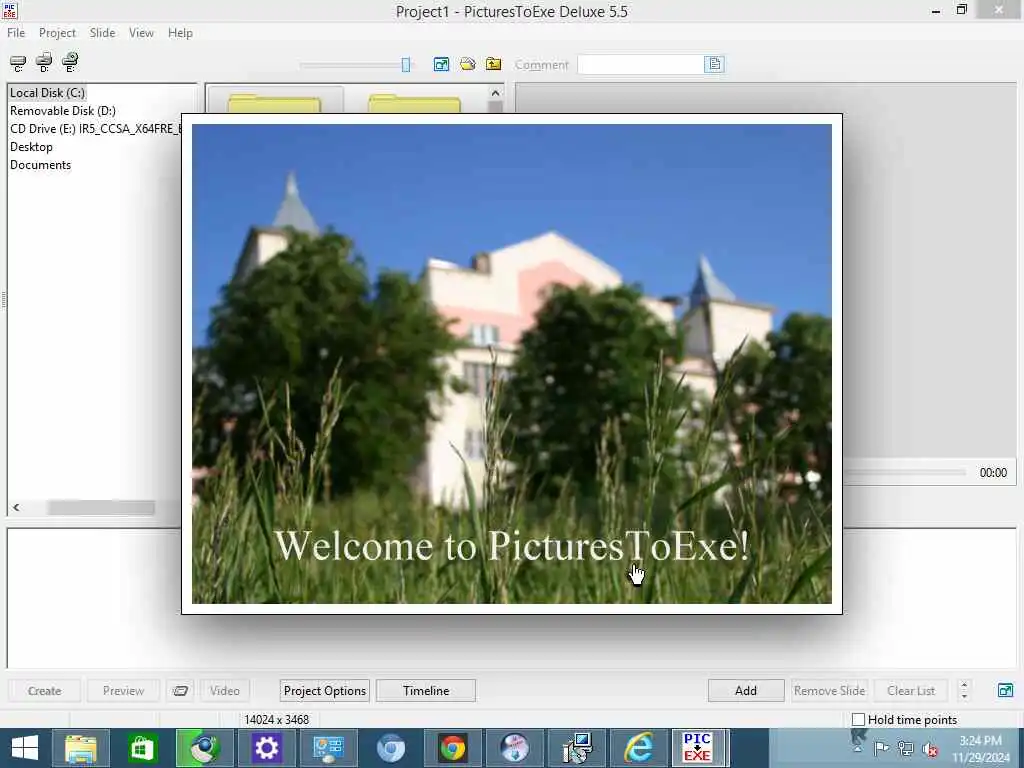This screenshot has height=768, width=1024.
Task: Click the full-screen file list icon
Action: pyautogui.click(x=441, y=64)
